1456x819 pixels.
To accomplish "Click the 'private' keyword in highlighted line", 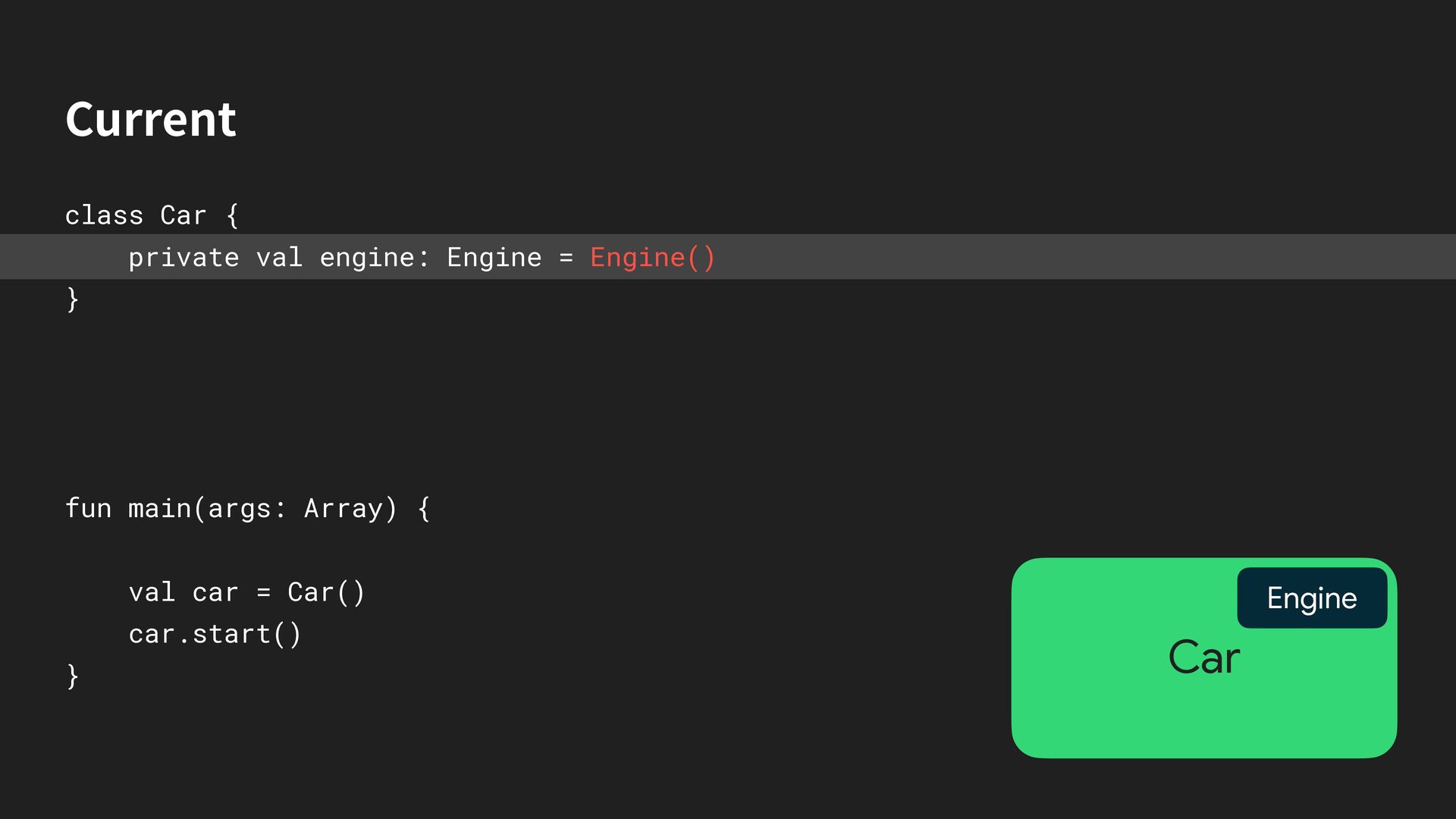I will click(x=184, y=258).
